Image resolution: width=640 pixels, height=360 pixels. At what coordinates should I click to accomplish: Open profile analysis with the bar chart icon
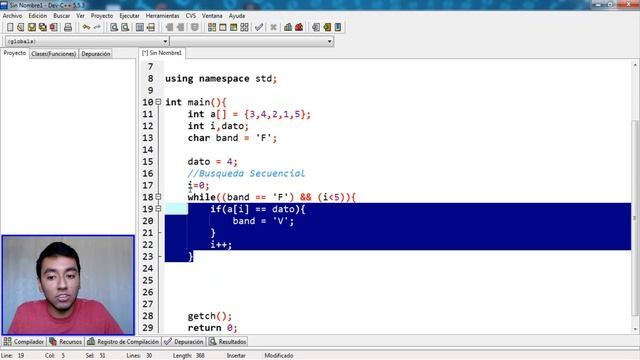(x=288, y=27)
